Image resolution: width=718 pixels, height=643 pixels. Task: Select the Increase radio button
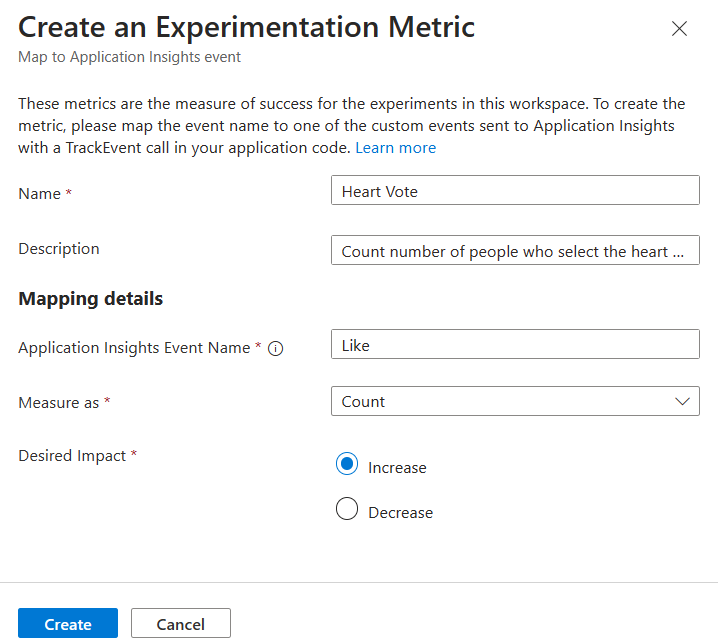[x=347, y=464]
